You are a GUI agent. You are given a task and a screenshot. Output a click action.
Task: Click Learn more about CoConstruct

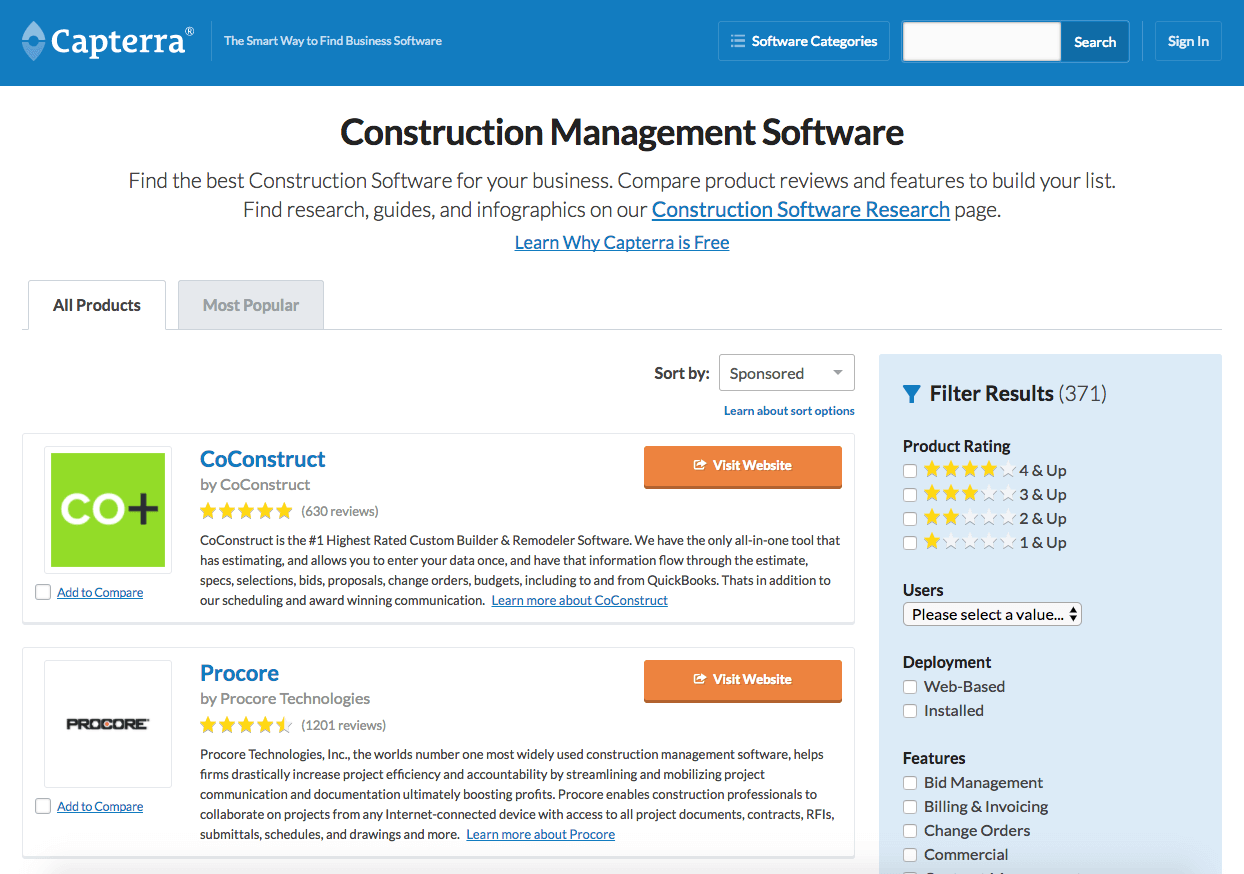580,600
